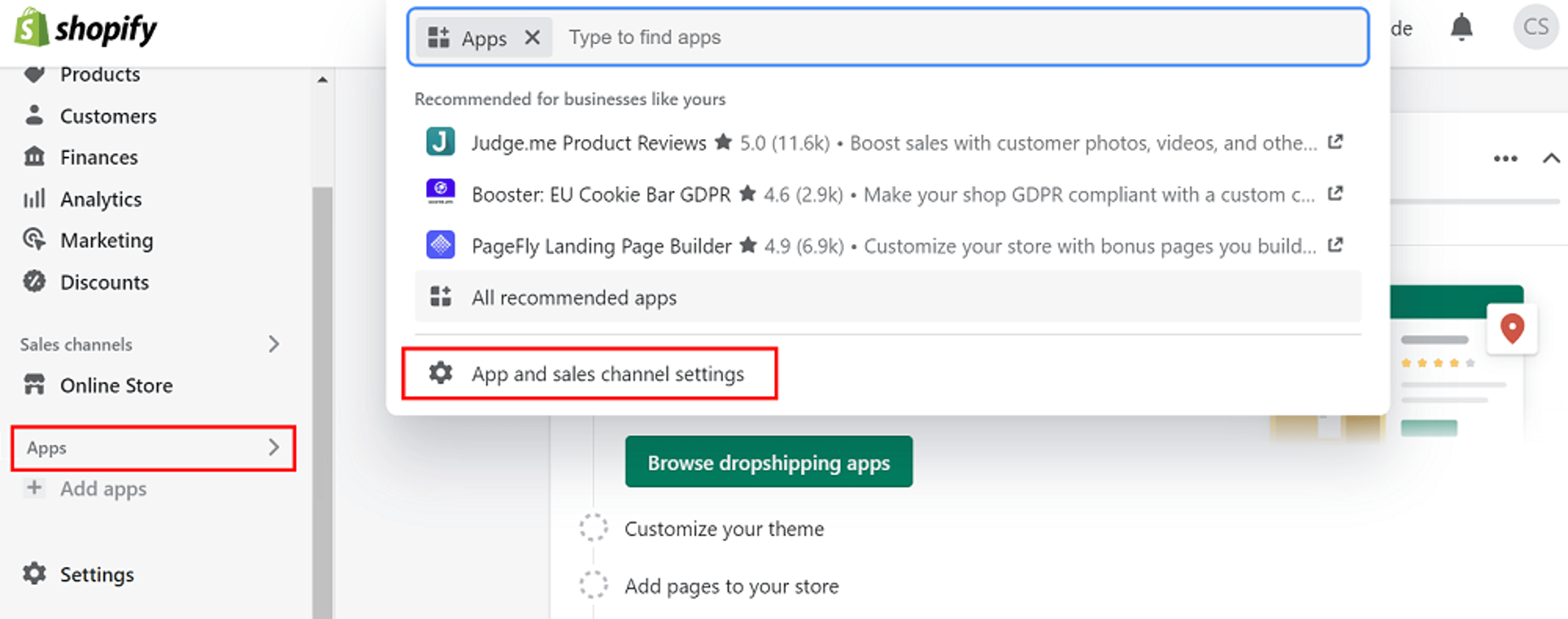Select Customize your theme step
The image size is (1568, 619).
coord(724,529)
